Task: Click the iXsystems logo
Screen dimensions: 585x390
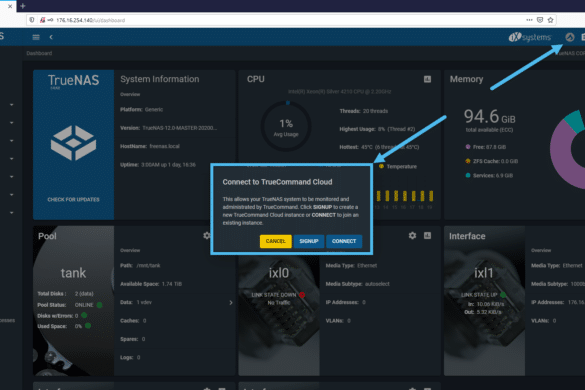Action: tap(530, 37)
